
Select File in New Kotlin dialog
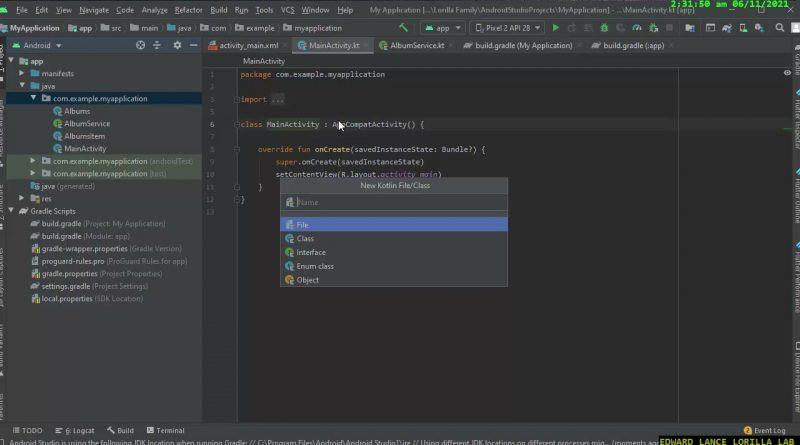394,225
